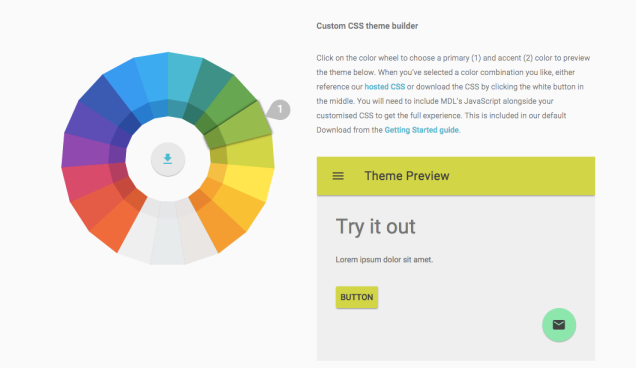The height and width of the screenshot is (368, 636).
Task: Click the gray number 1 primary marker
Action: pos(279,110)
